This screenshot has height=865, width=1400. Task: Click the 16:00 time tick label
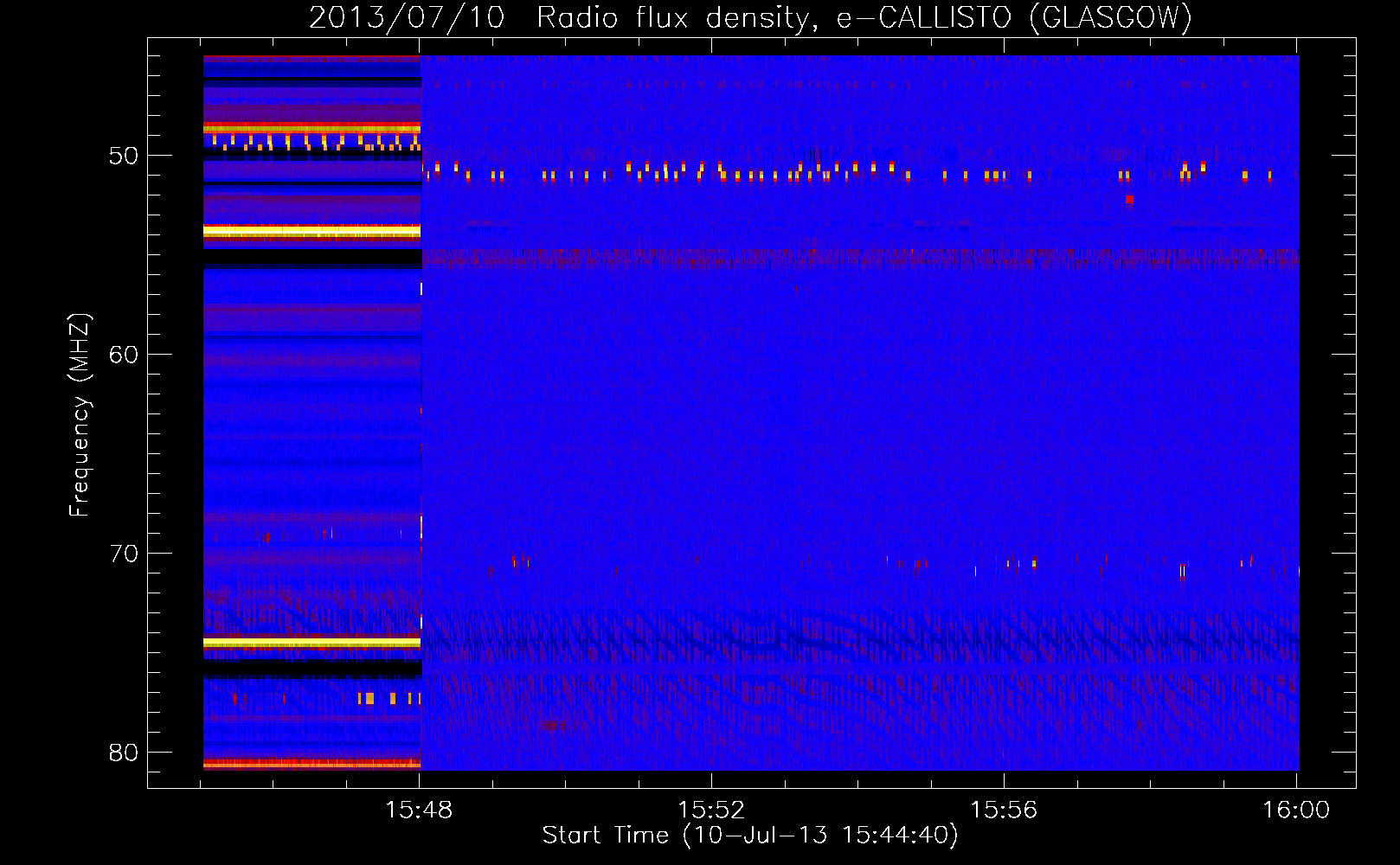pyautogui.click(x=1296, y=811)
